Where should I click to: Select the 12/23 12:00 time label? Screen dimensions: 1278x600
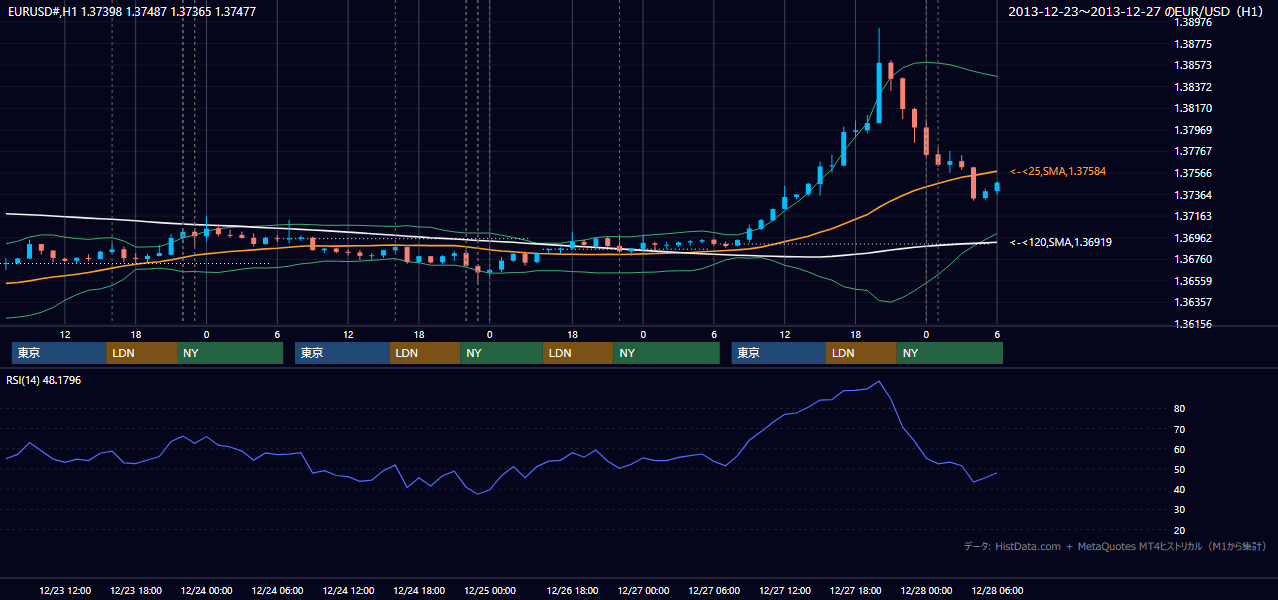tap(66, 591)
